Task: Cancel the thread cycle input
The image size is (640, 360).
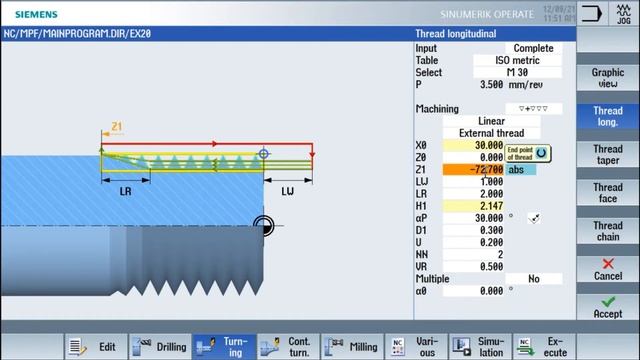Action: [608, 269]
